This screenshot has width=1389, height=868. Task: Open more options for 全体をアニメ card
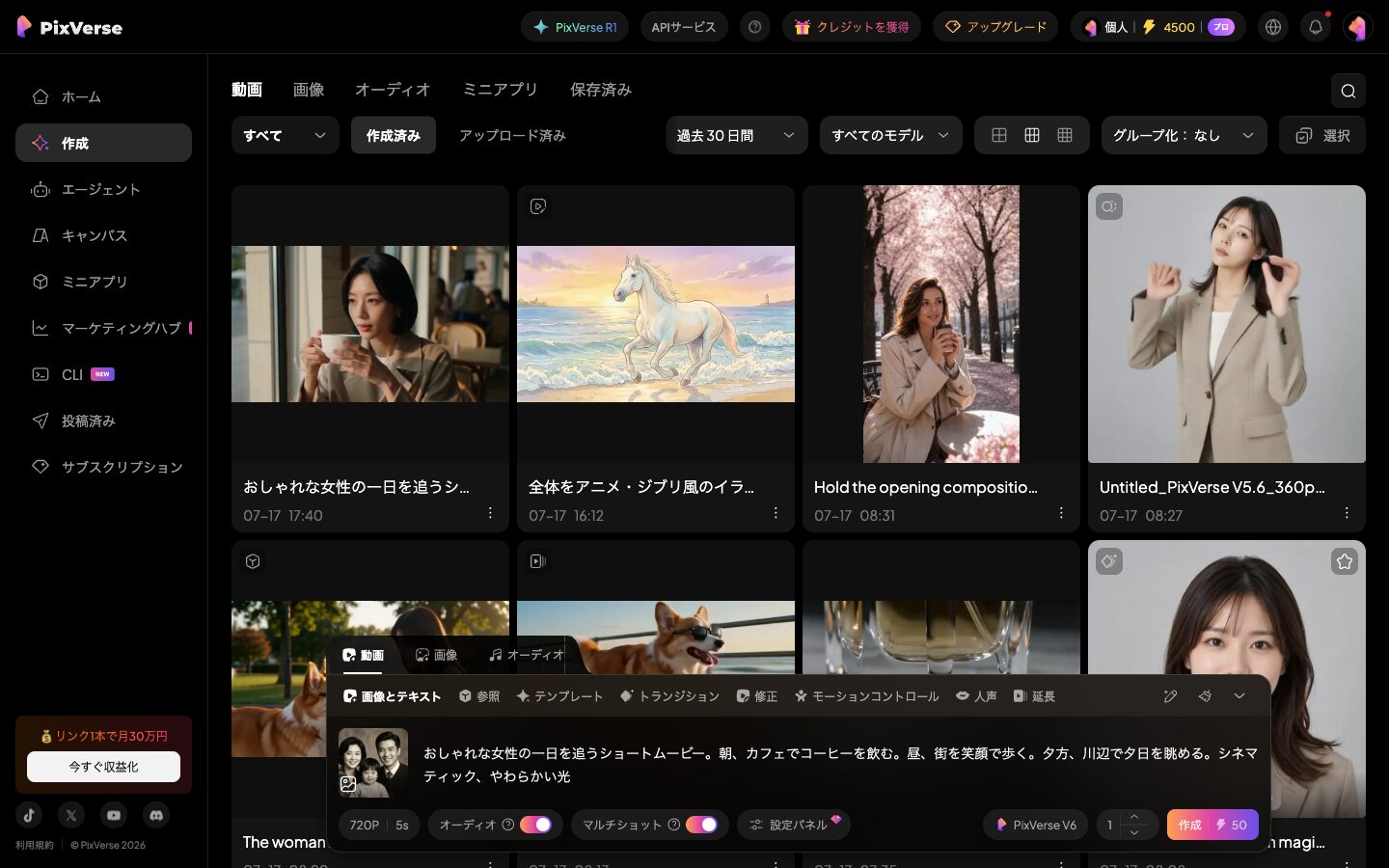pos(776,513)
